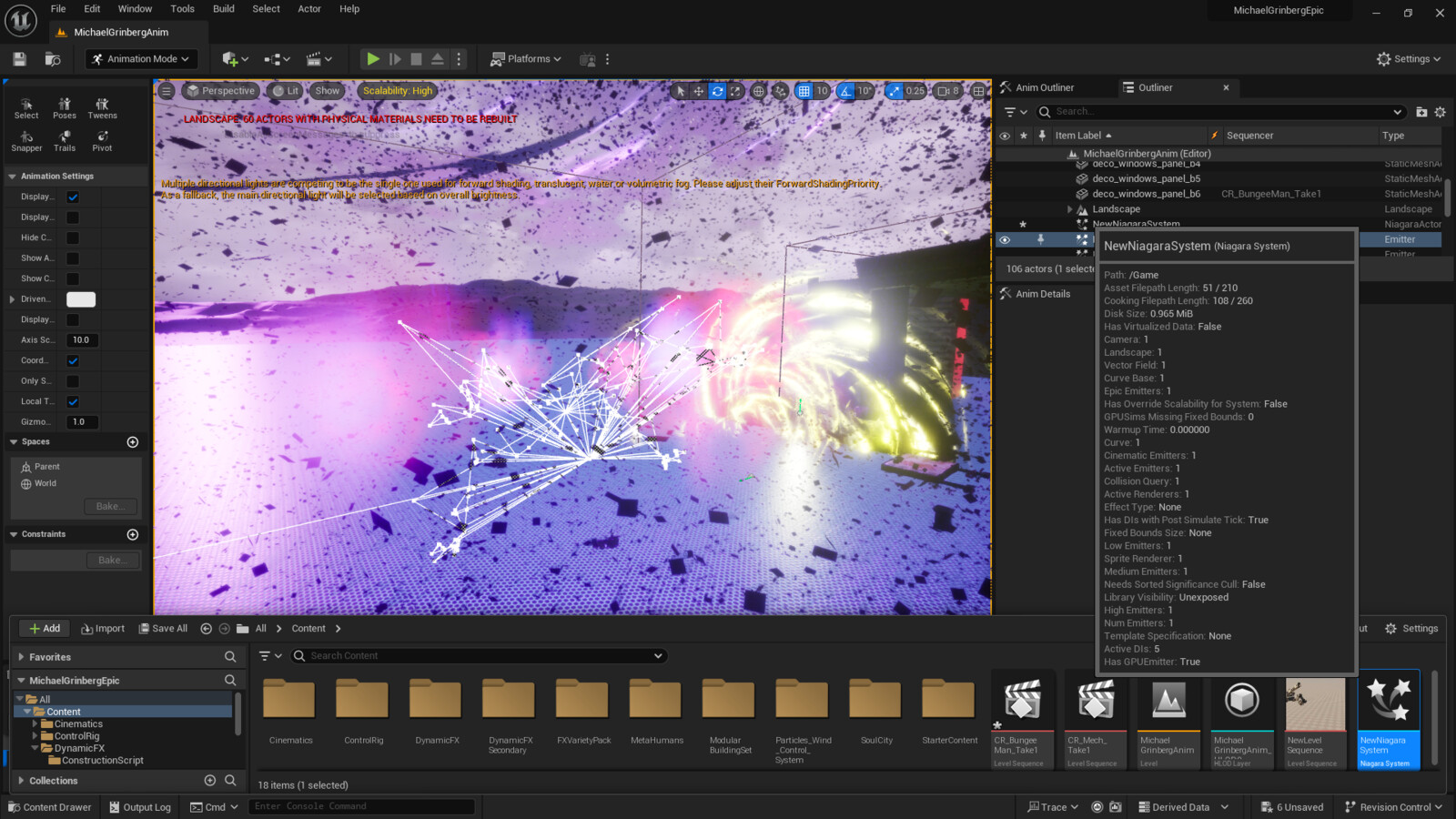Click the Scalability: High viewport warning
The image size is (1456, 819).
398,91
